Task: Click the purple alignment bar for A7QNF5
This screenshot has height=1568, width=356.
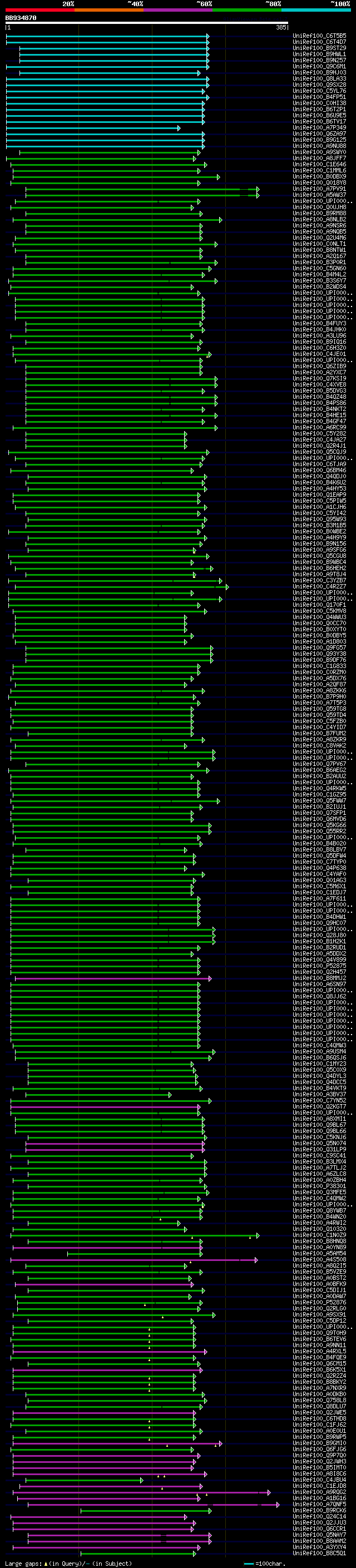Action: coord(154,1505)
